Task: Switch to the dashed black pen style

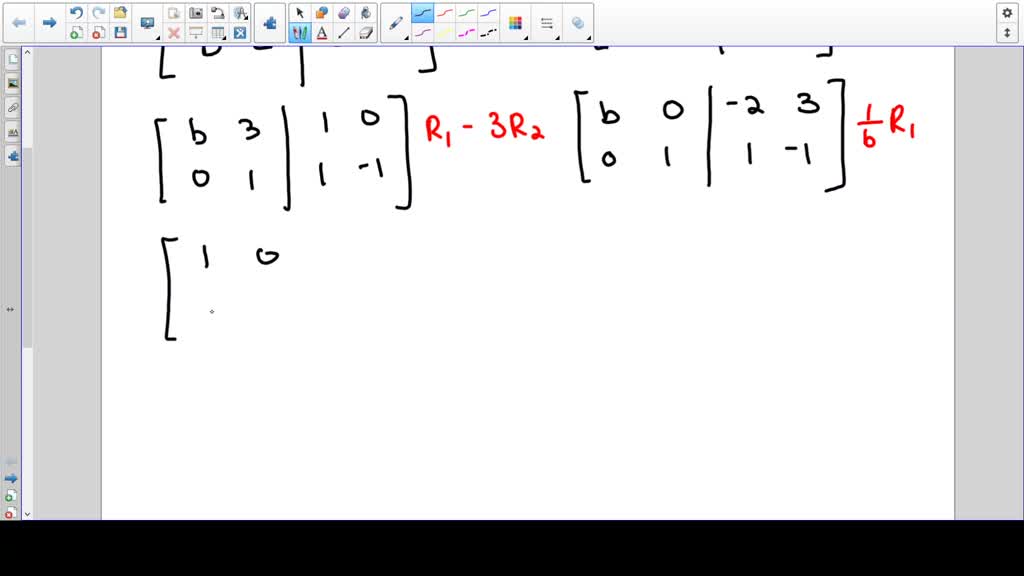Action: (x=487, y=31)
